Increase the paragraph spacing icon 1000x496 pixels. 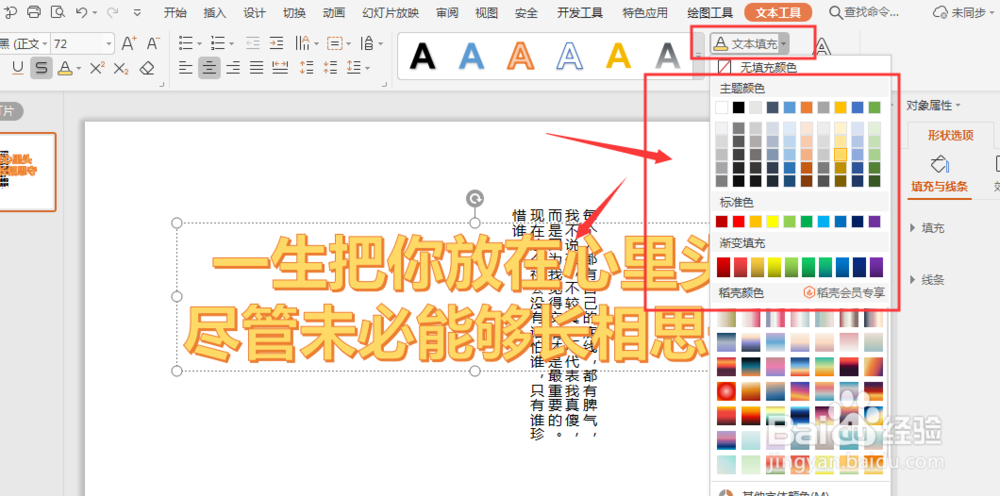pyautogui.click(x=307, y=68)
